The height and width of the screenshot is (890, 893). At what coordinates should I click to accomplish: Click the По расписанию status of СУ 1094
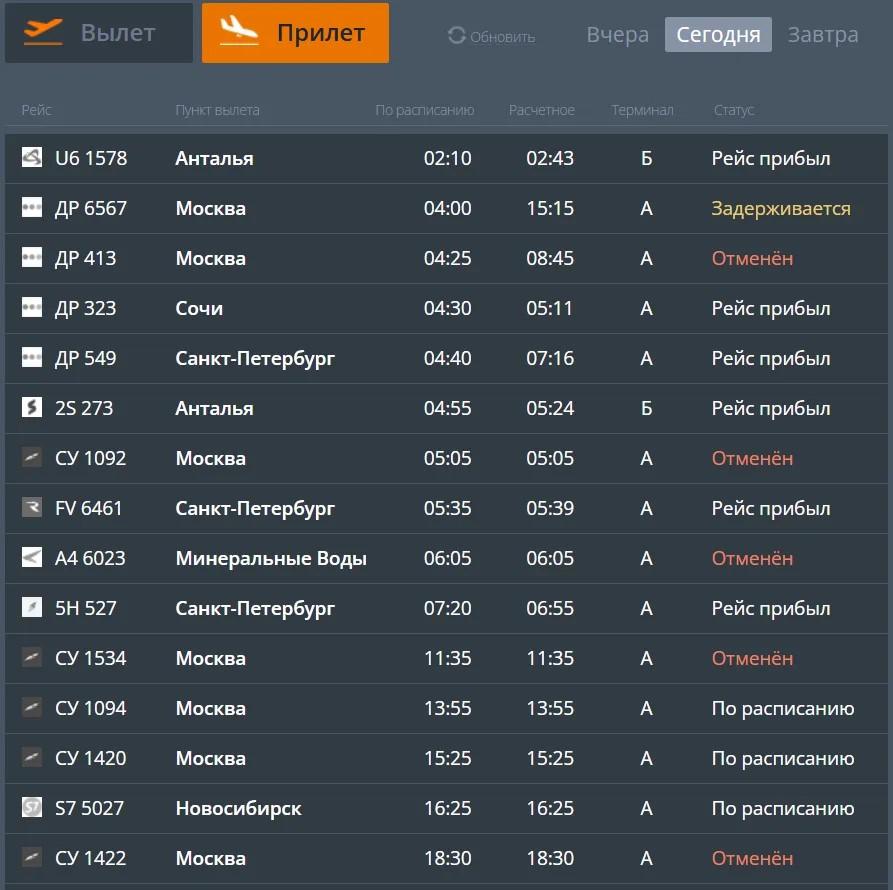(x=783, y=708)
